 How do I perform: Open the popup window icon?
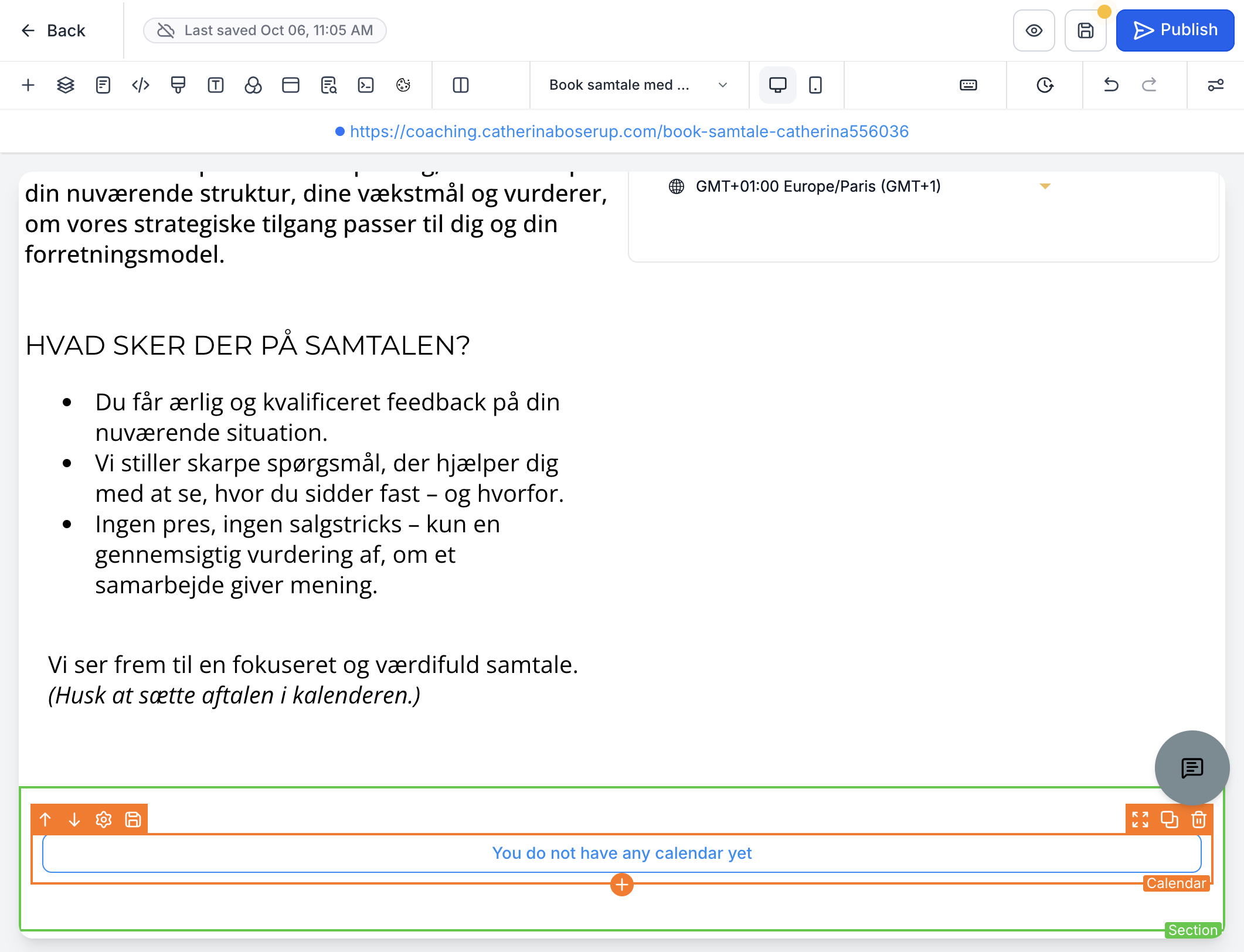point(291,85)
